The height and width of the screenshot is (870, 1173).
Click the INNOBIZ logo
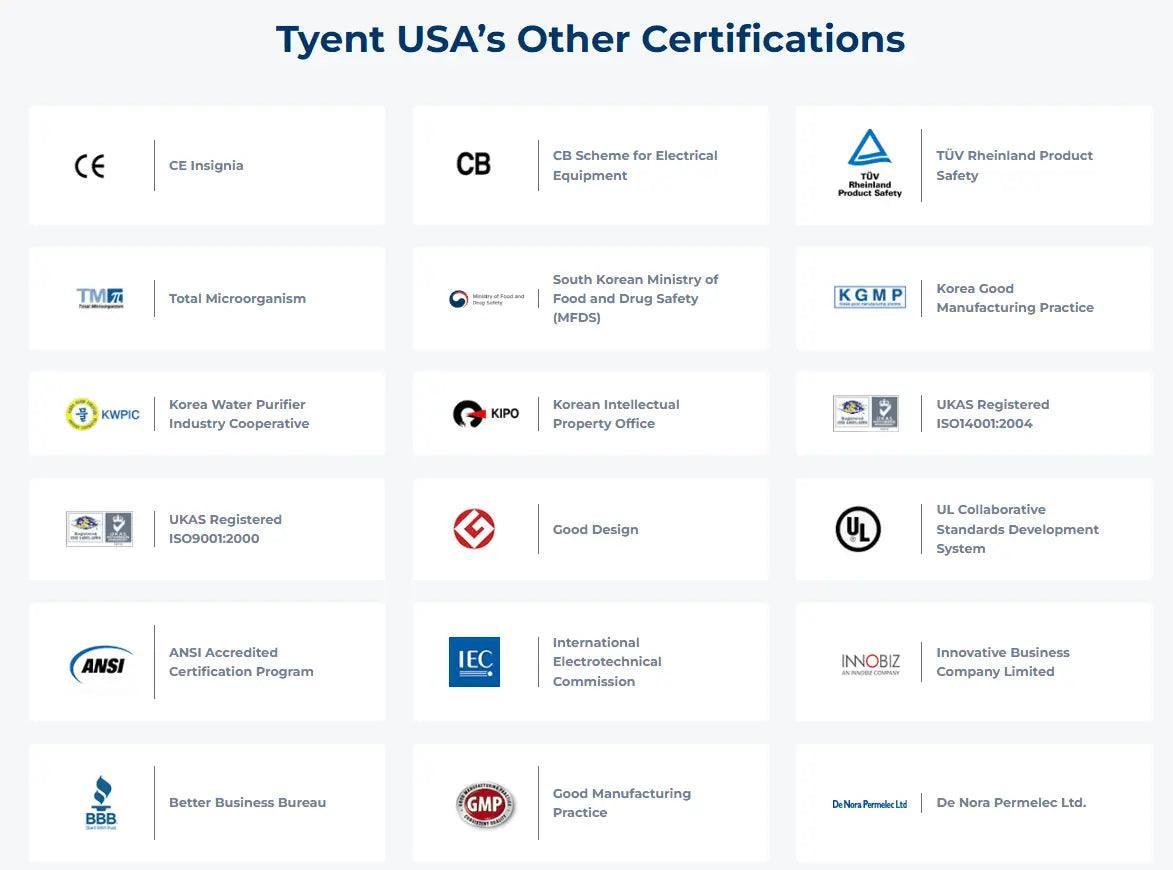click(870, 664)
